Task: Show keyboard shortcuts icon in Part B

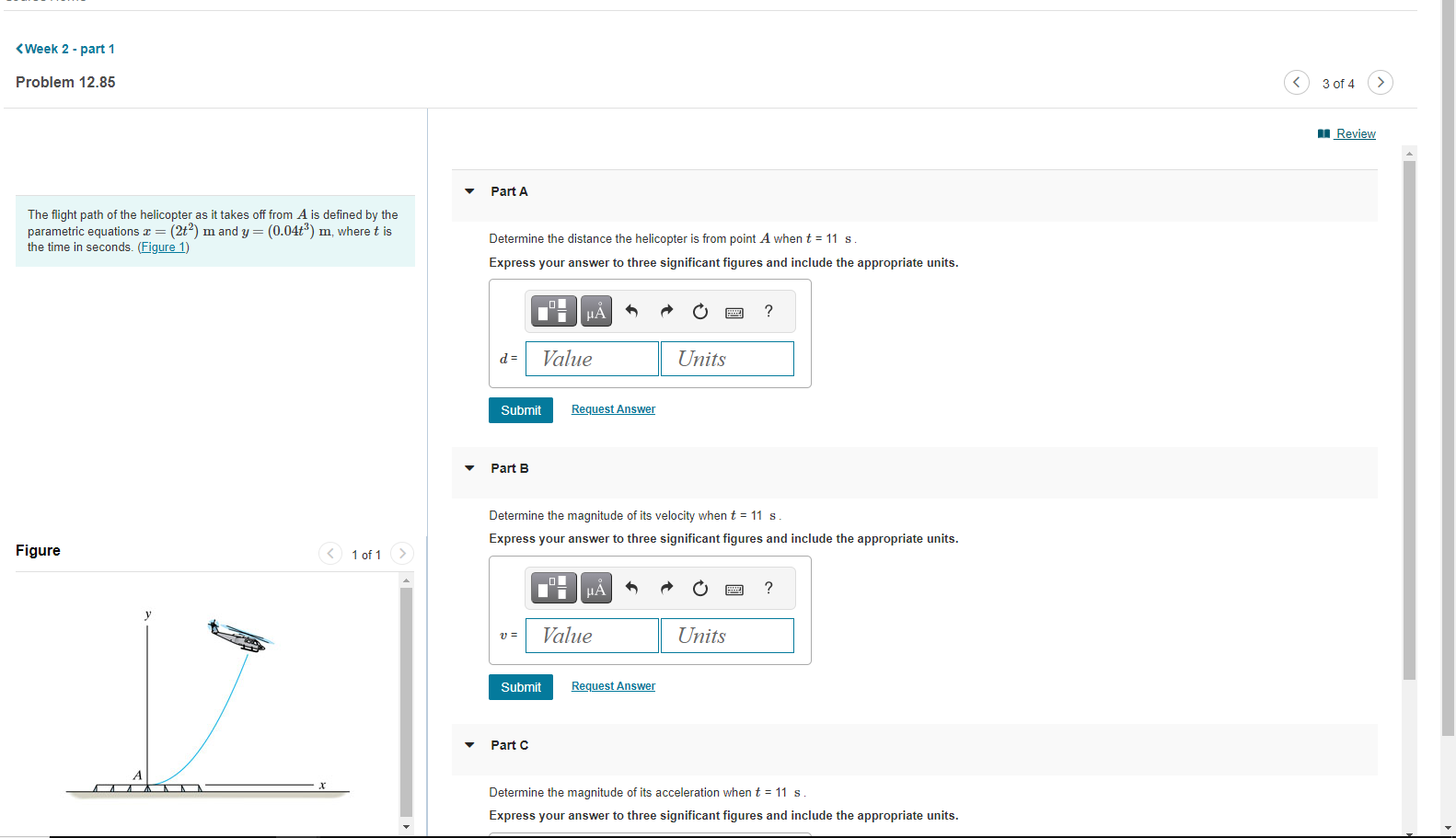Action: tap(734, 590)
